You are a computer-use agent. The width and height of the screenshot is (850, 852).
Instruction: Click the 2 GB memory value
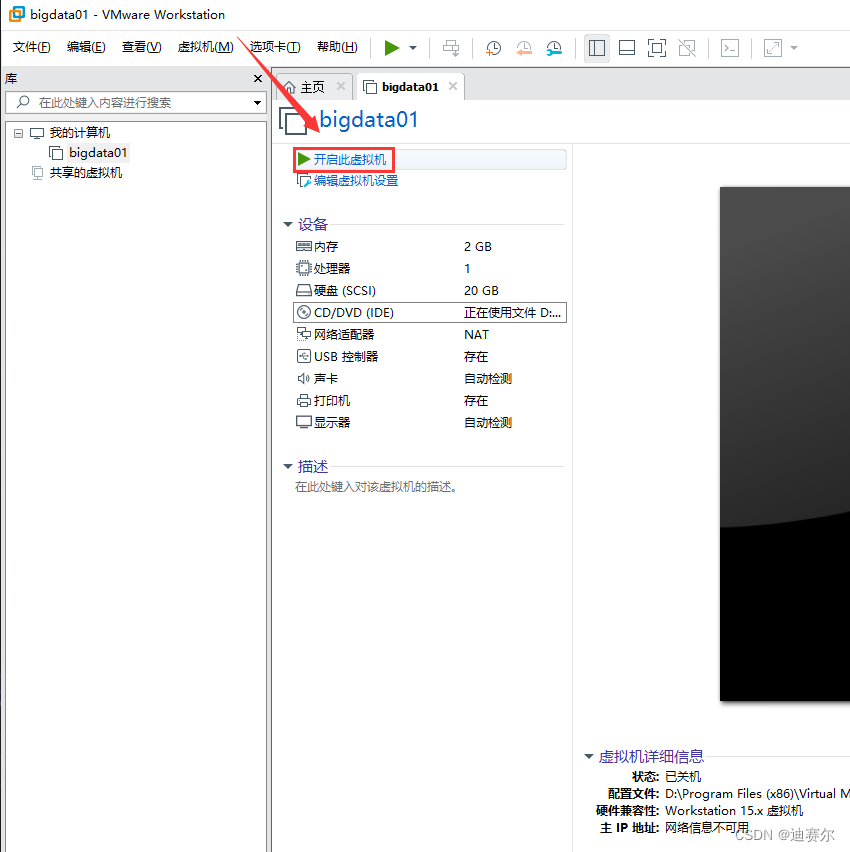click(x=478, y=247)
